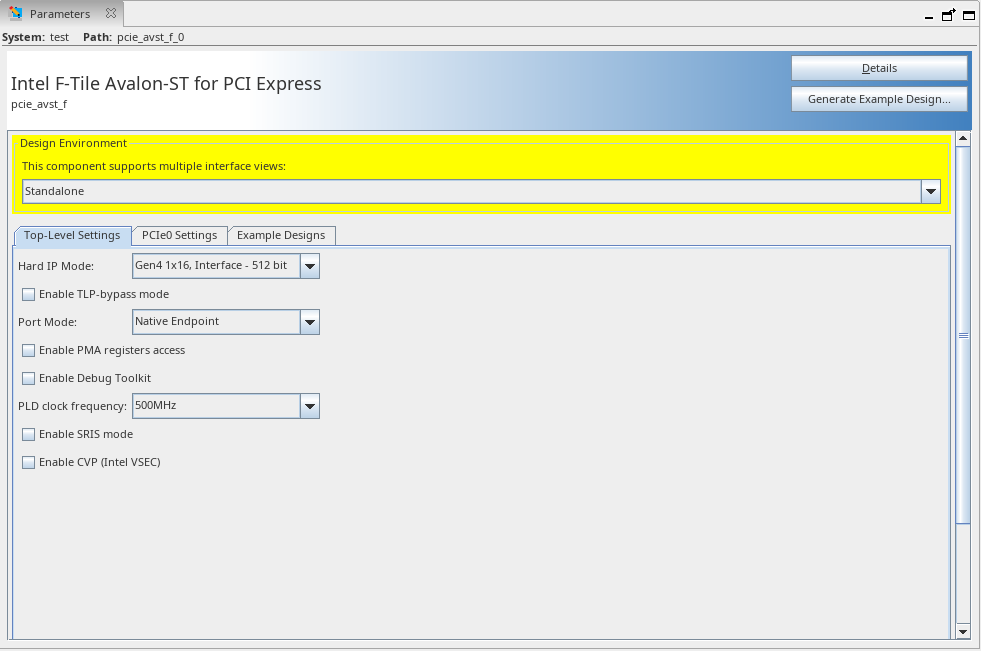Click the Port Mode label
The height and width of the screenshot is (651, 981).
tap(48, 322)
